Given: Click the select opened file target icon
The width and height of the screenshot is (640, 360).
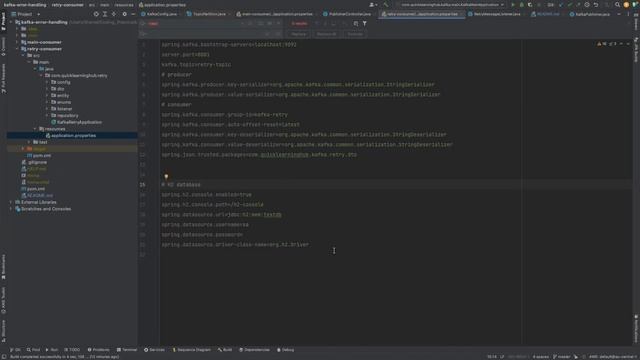Looking at the screenshot, I should click(x=96, y=14).
